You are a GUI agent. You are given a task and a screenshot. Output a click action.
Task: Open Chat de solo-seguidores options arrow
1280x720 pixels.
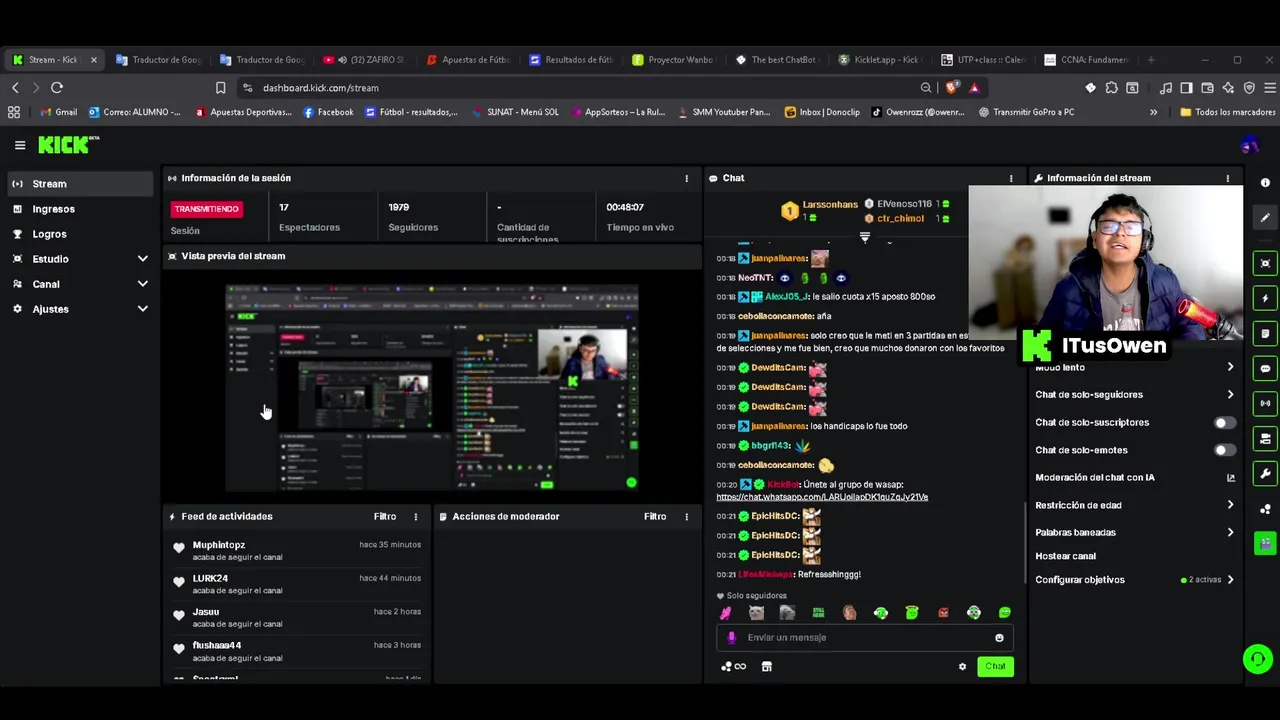[1230, 395]
